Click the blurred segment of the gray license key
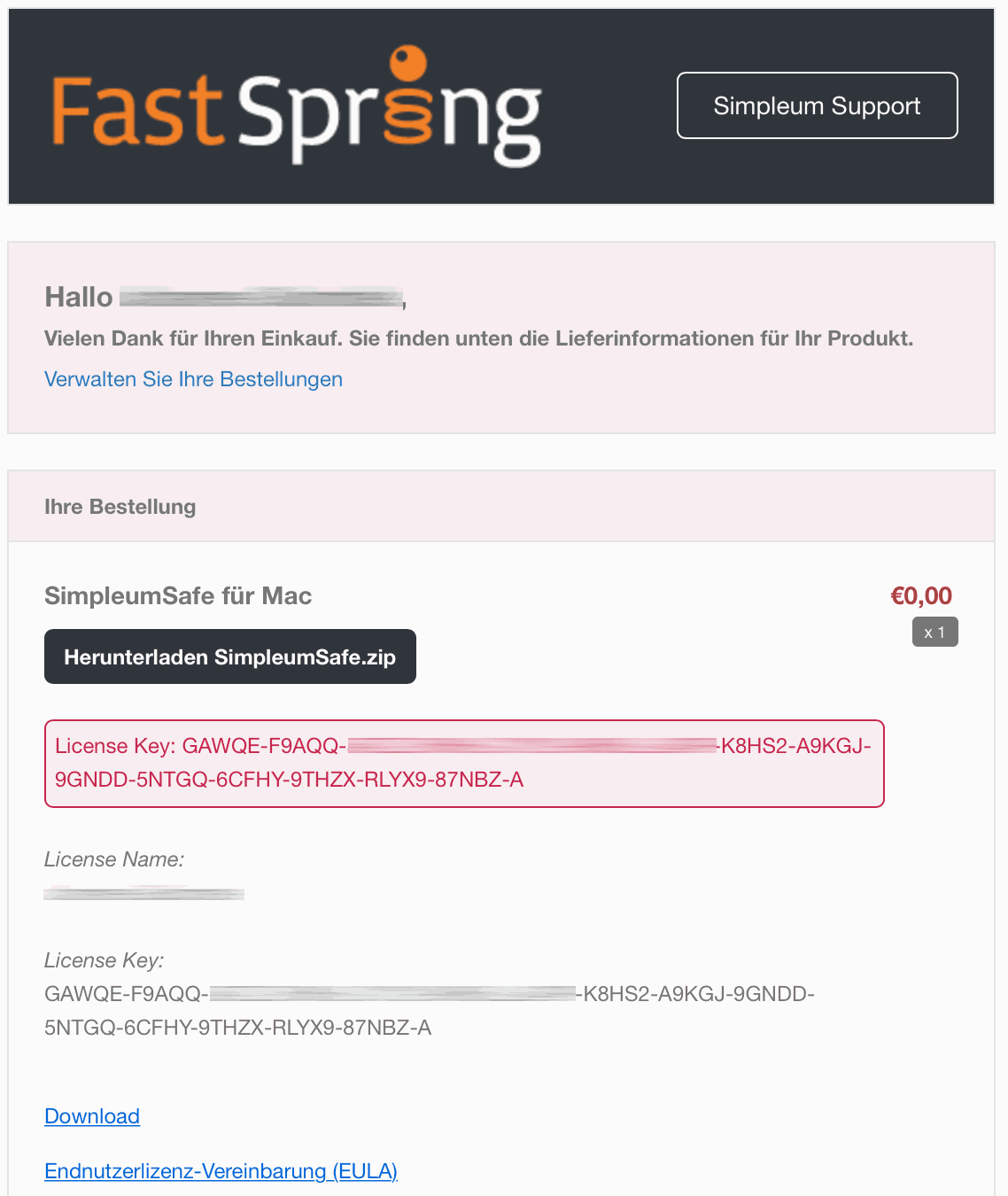 click(393, 994)
